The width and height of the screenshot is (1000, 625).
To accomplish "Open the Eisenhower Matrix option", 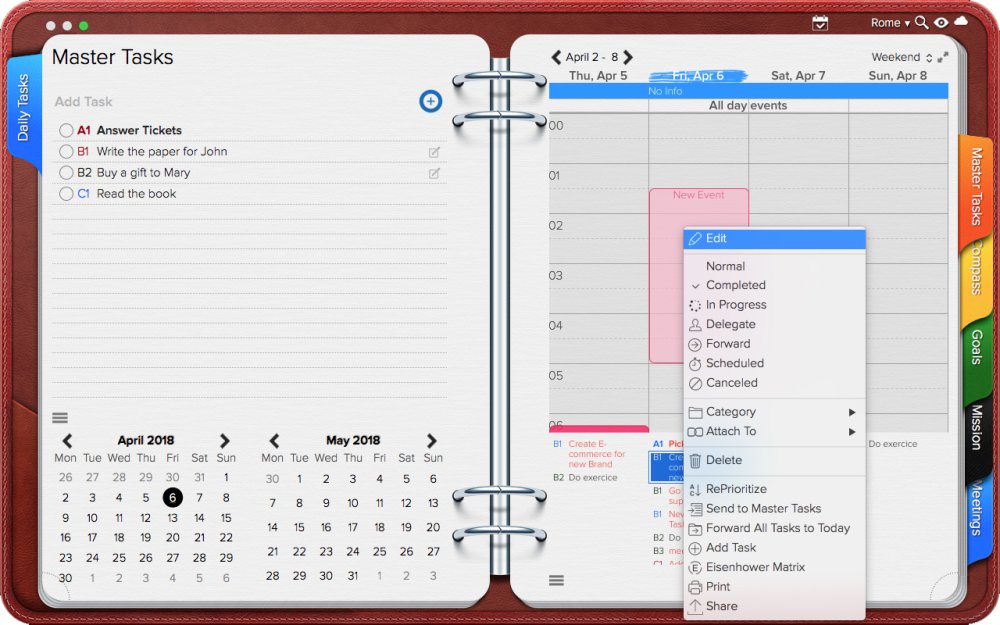I will click(x=774, y=567).
